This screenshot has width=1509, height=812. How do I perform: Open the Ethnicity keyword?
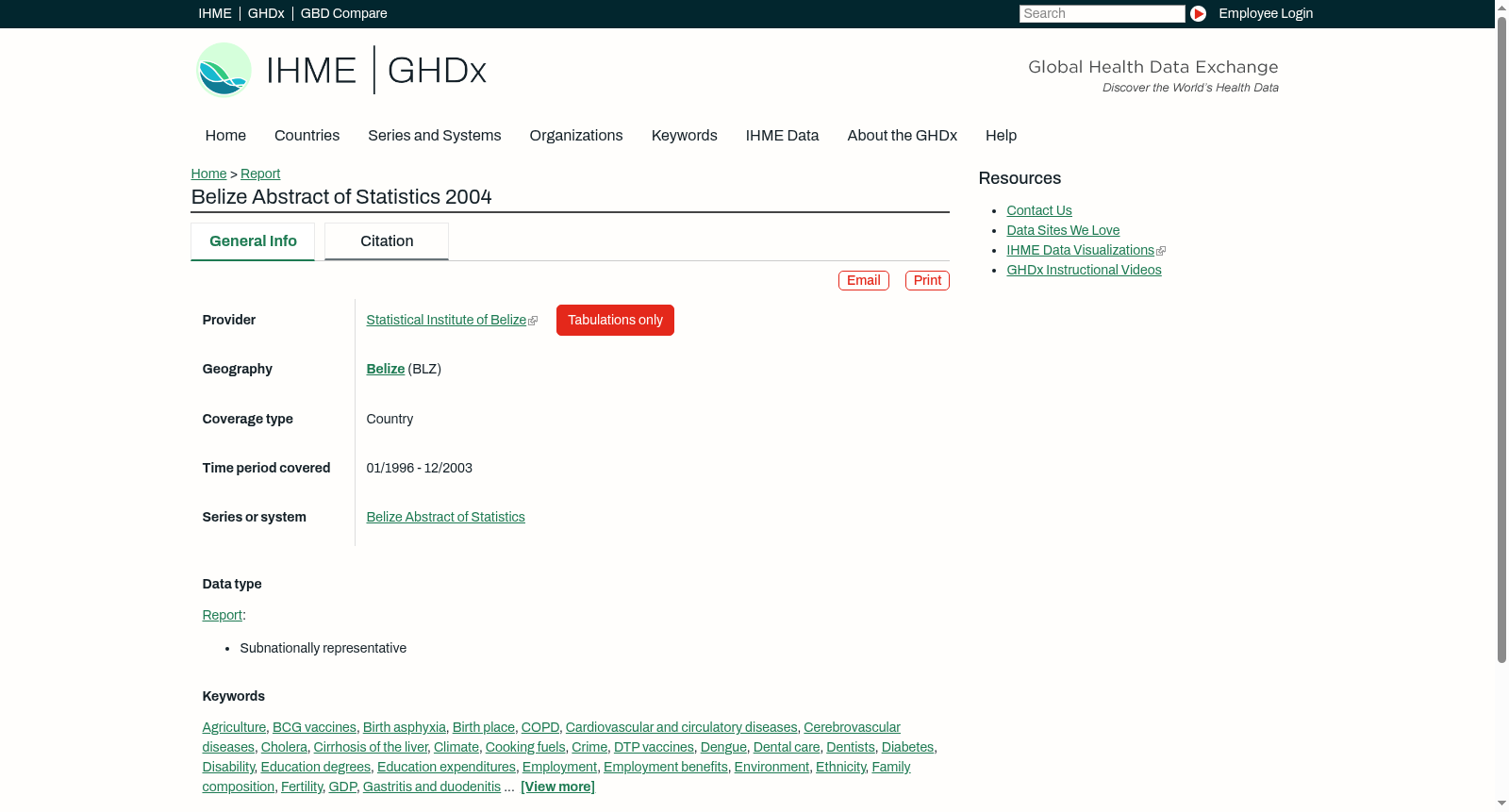840,767
